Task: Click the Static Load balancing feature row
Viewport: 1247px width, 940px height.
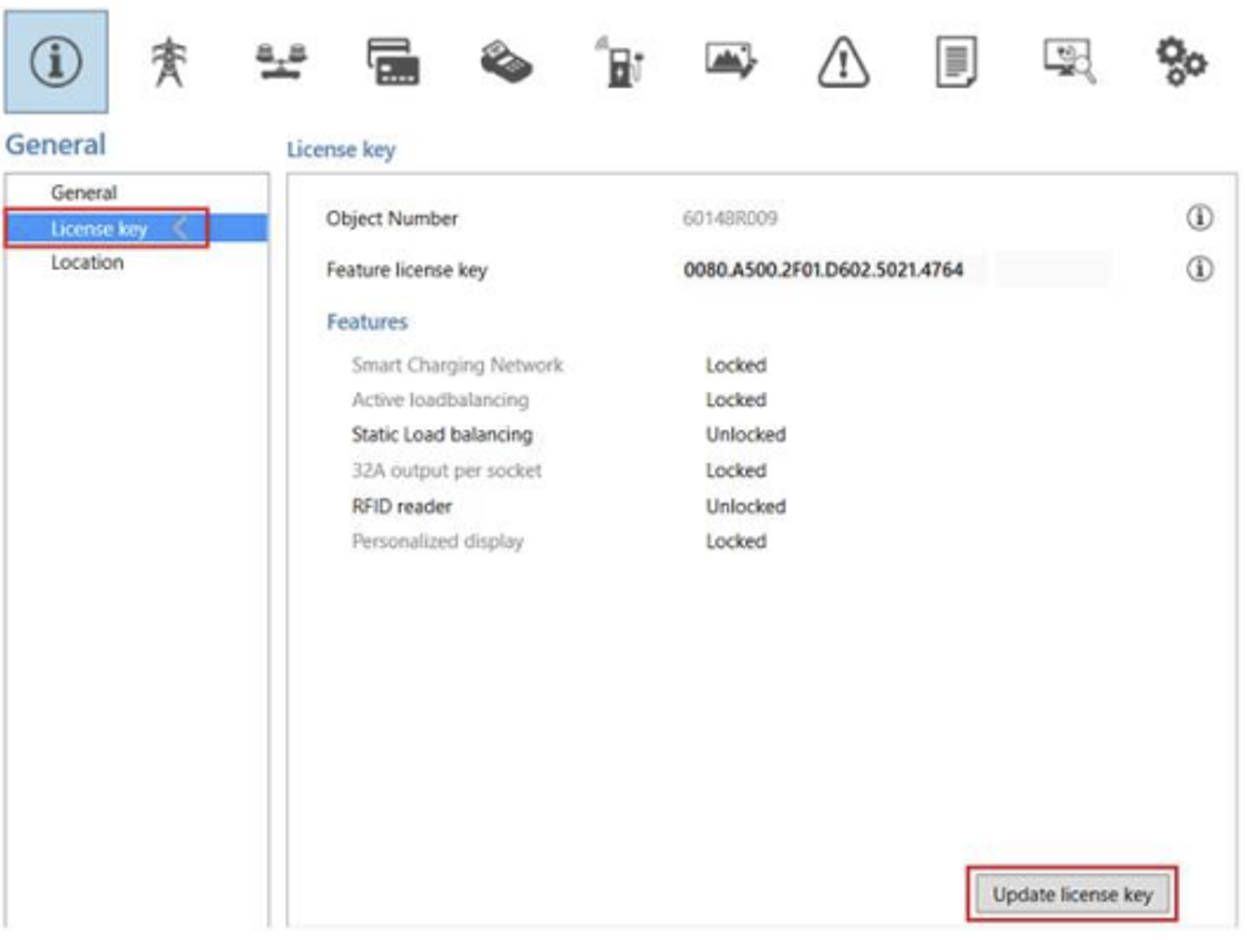Action: click(442, 435)
